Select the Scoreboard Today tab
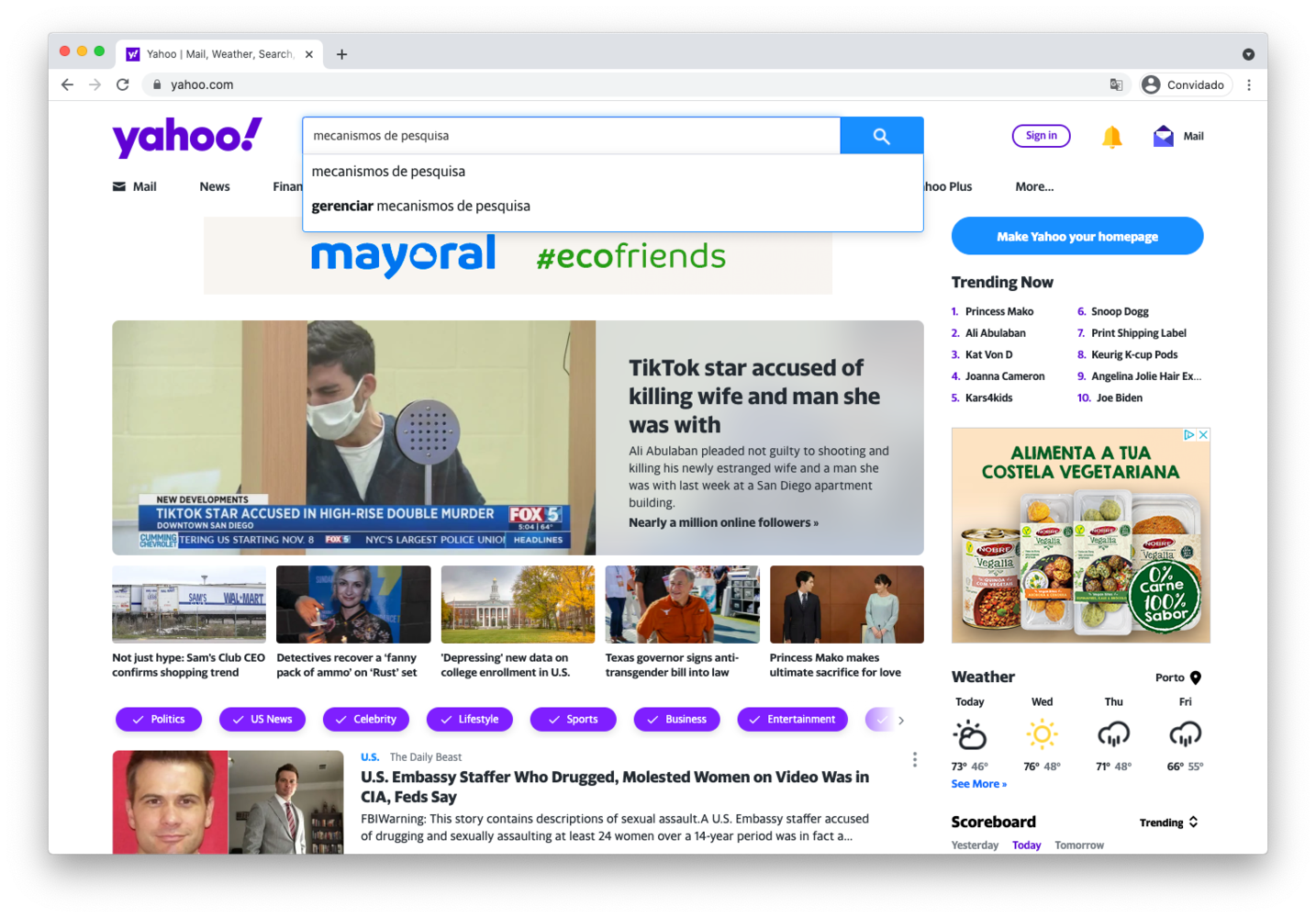The width and height of the screenshot is (1316, 918). point(1026,845)
